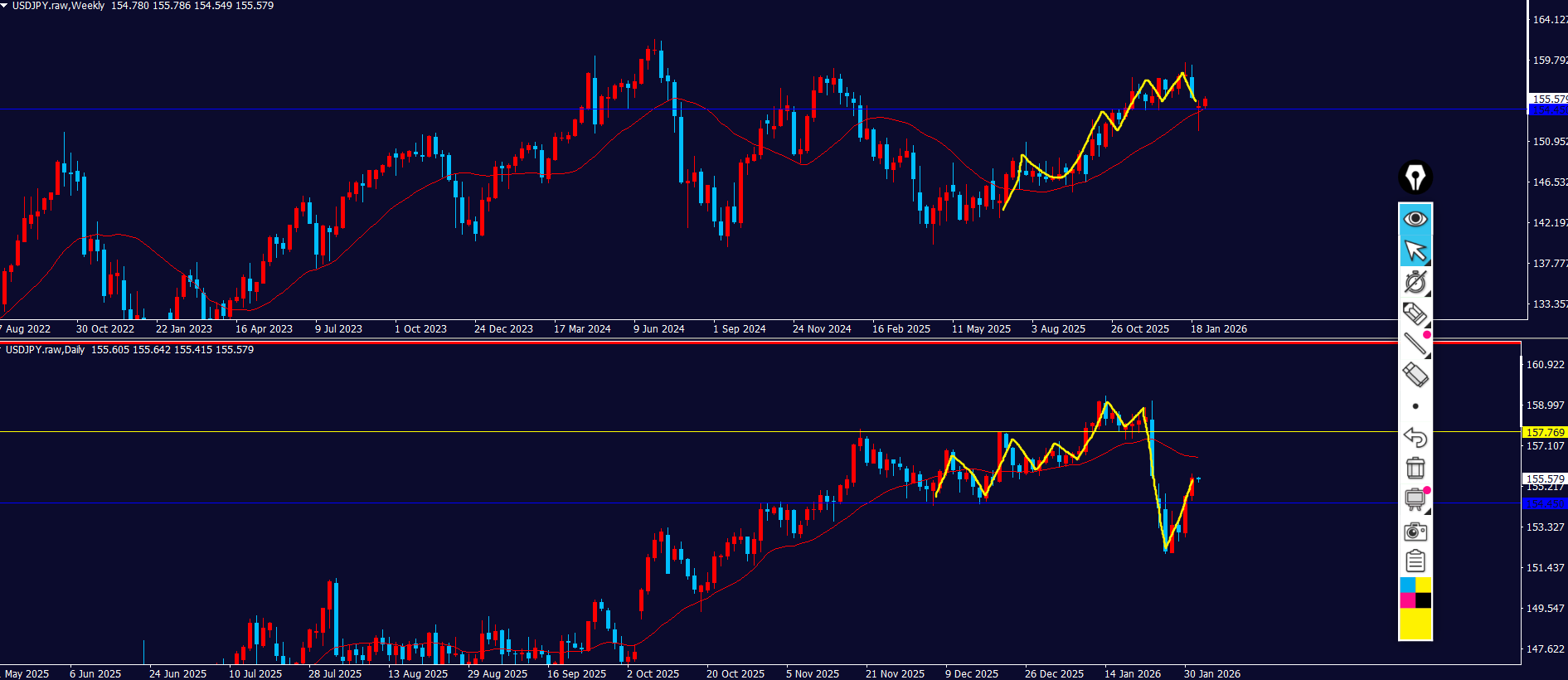Viewport: 1568px width, 680px height.
Task: Pick the black color swatch
Action: click(x=1423, y=600)
